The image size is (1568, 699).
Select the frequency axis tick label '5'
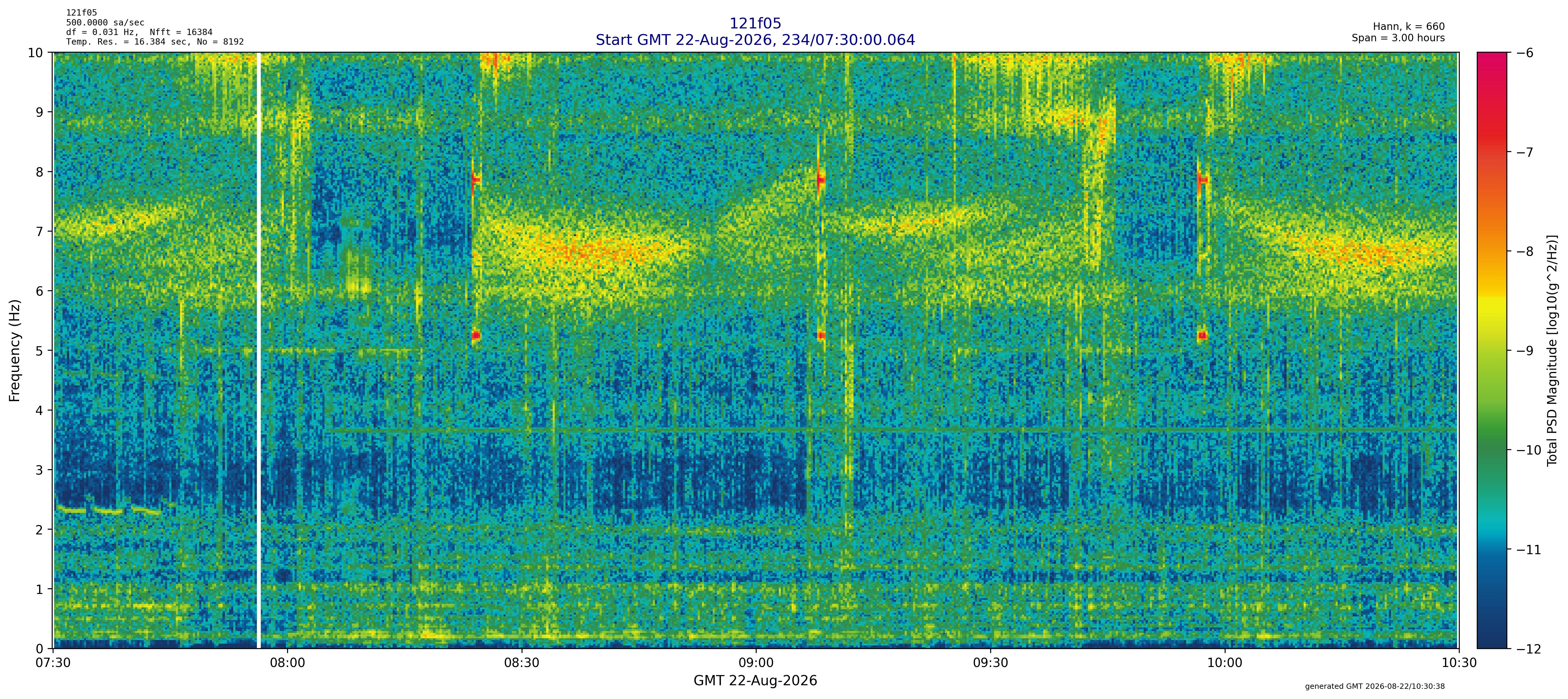39,351
